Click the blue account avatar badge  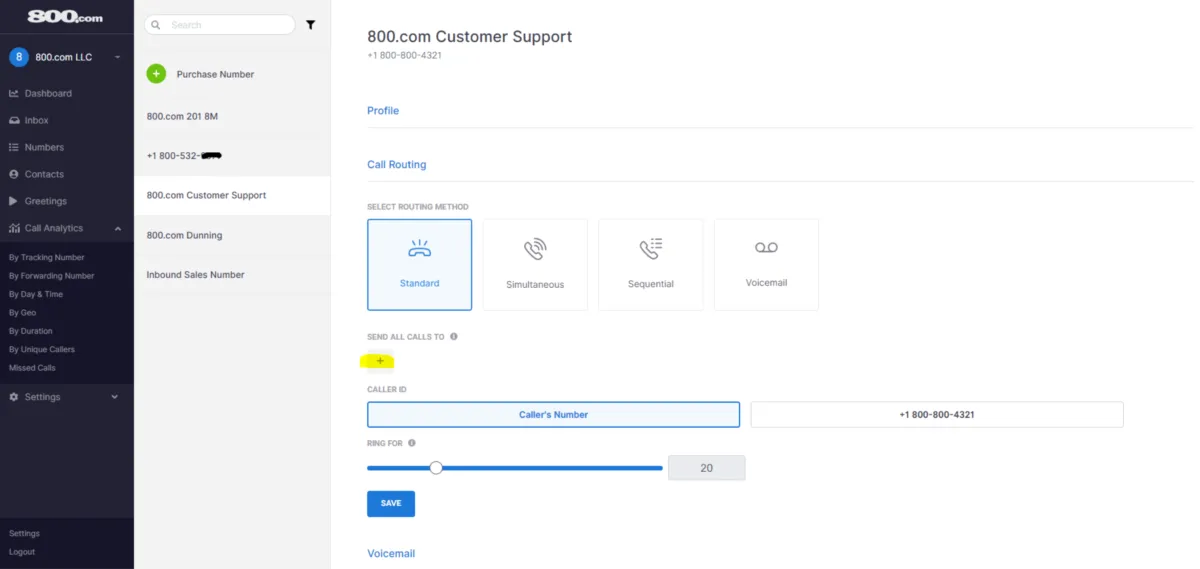pyautogui.click(x=18, y=57)
